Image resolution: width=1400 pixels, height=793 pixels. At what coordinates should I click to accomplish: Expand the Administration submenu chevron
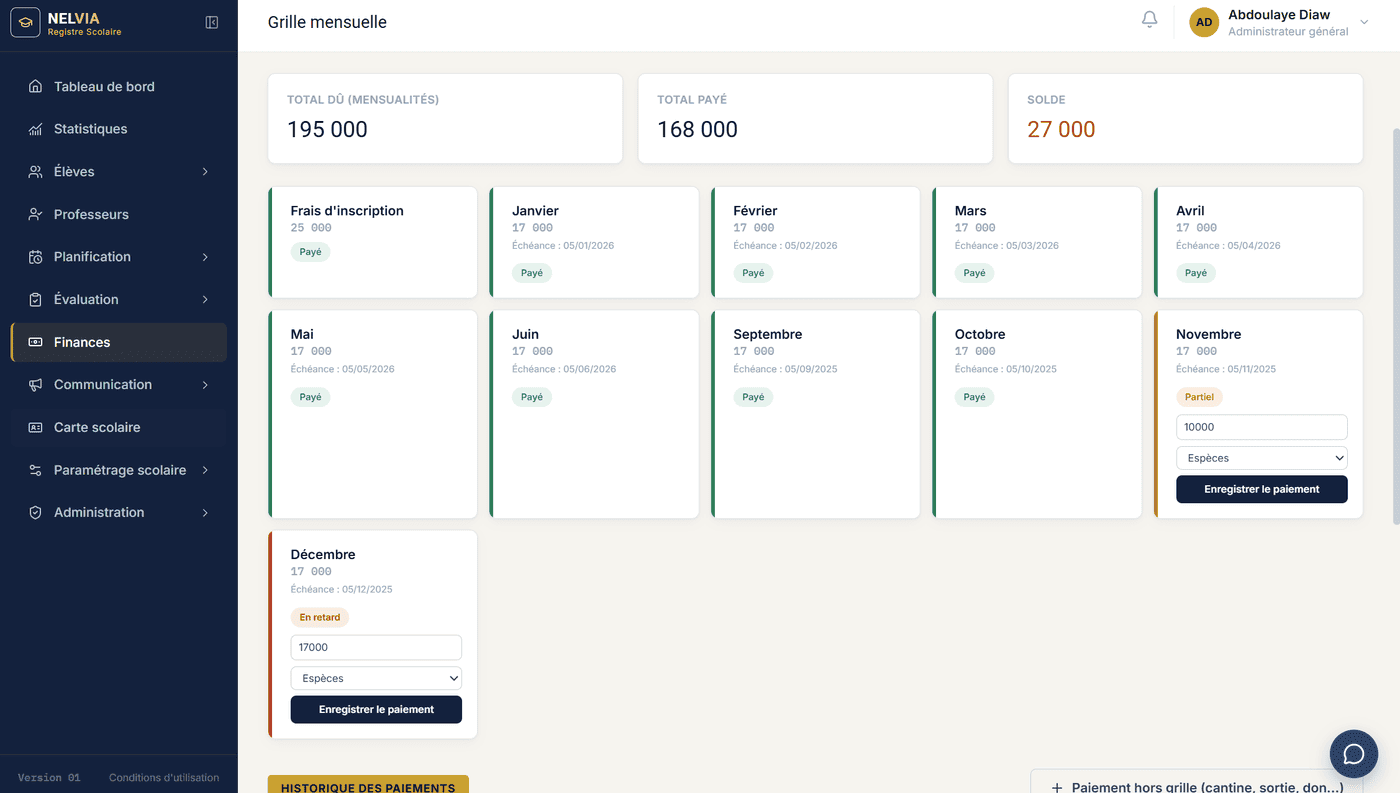click(205, 512)
